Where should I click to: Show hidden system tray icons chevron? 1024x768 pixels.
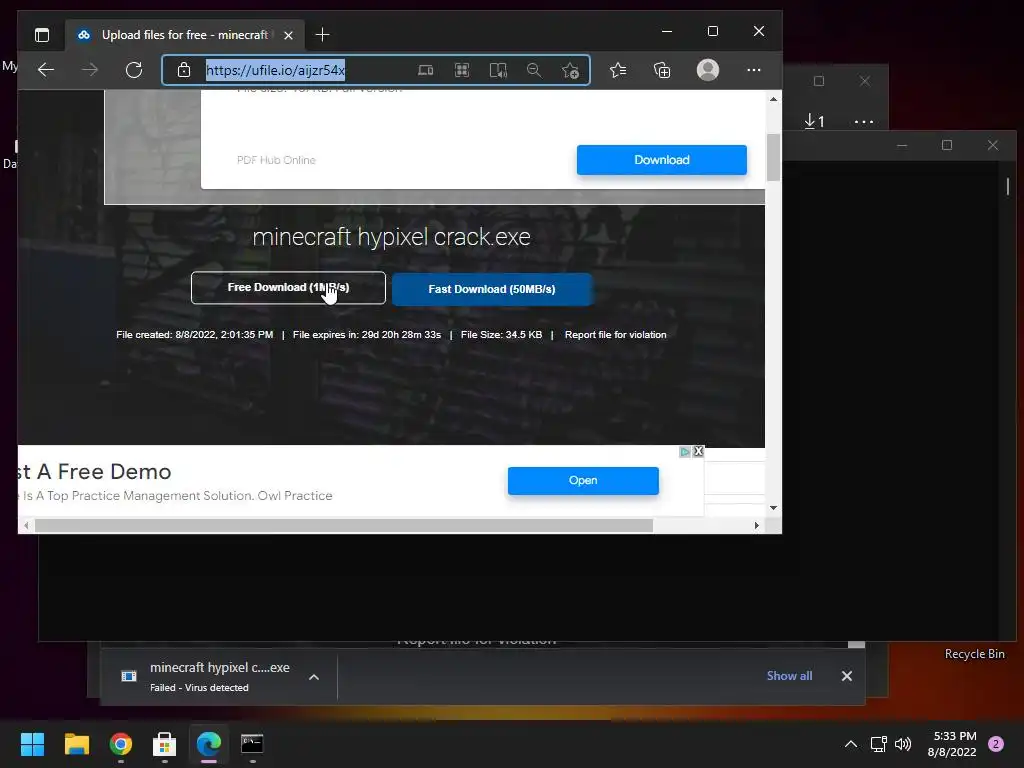click(x=850, y=744)
